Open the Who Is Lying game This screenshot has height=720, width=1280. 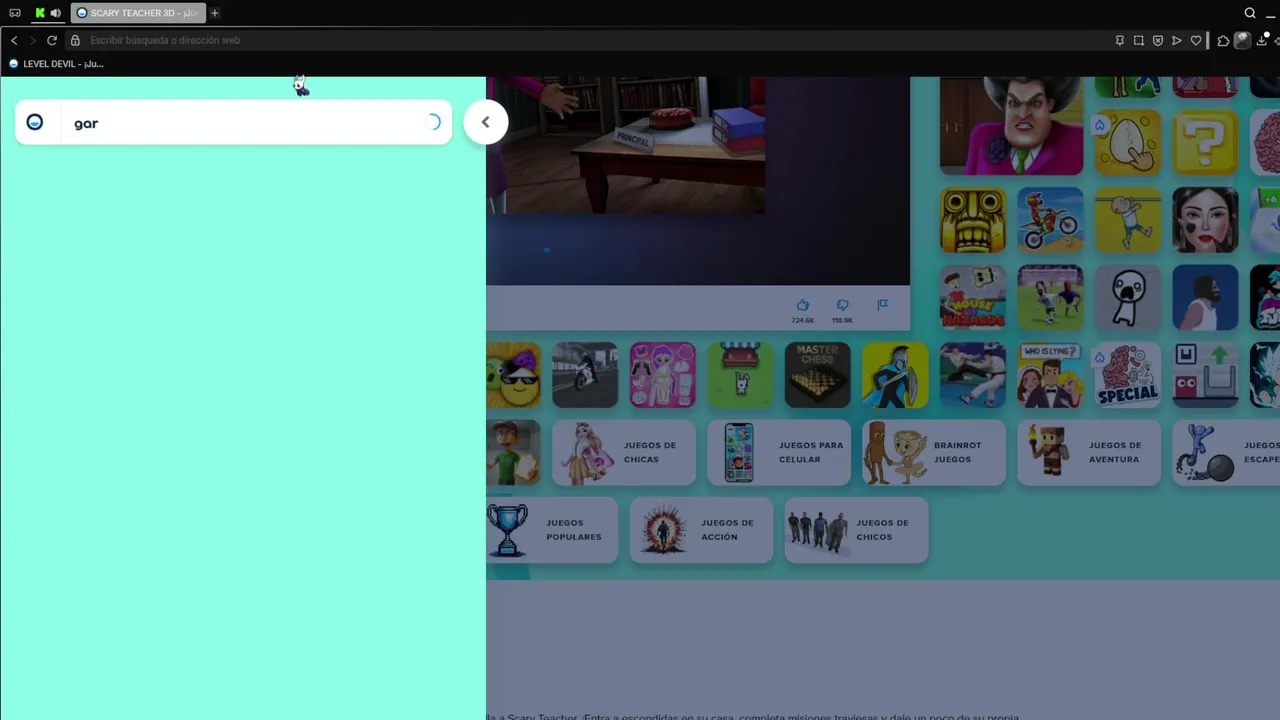1050,375
